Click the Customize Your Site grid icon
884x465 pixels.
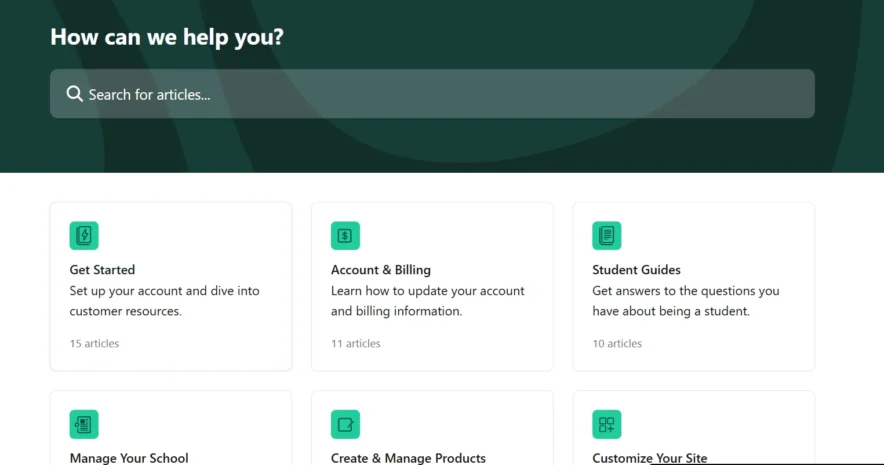pyautogui.click(x=606, y=424)
